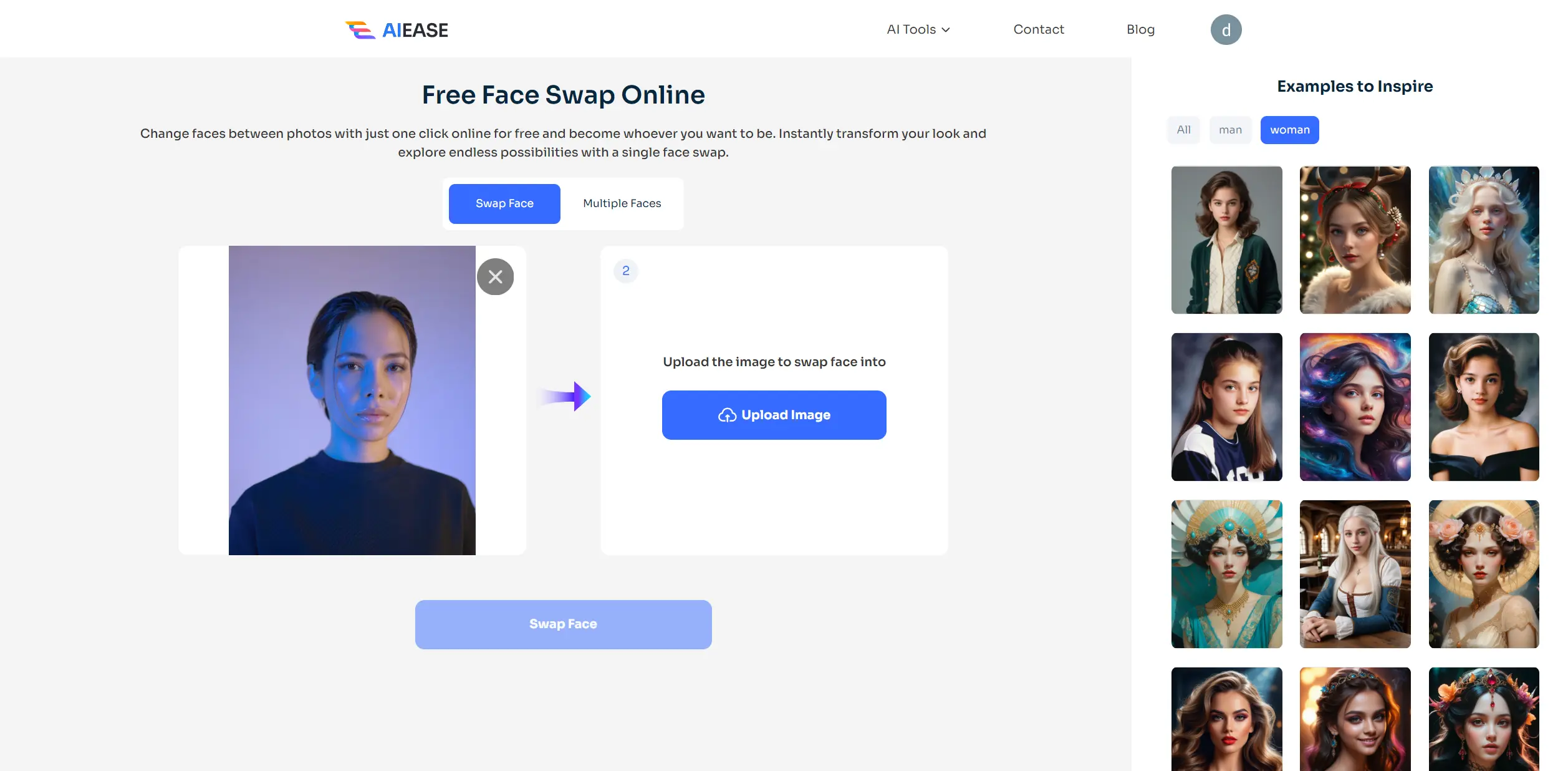This screenshot has height=771, width=1568.
Task: Open the Blog menu item
Action: pos(1141,28)
